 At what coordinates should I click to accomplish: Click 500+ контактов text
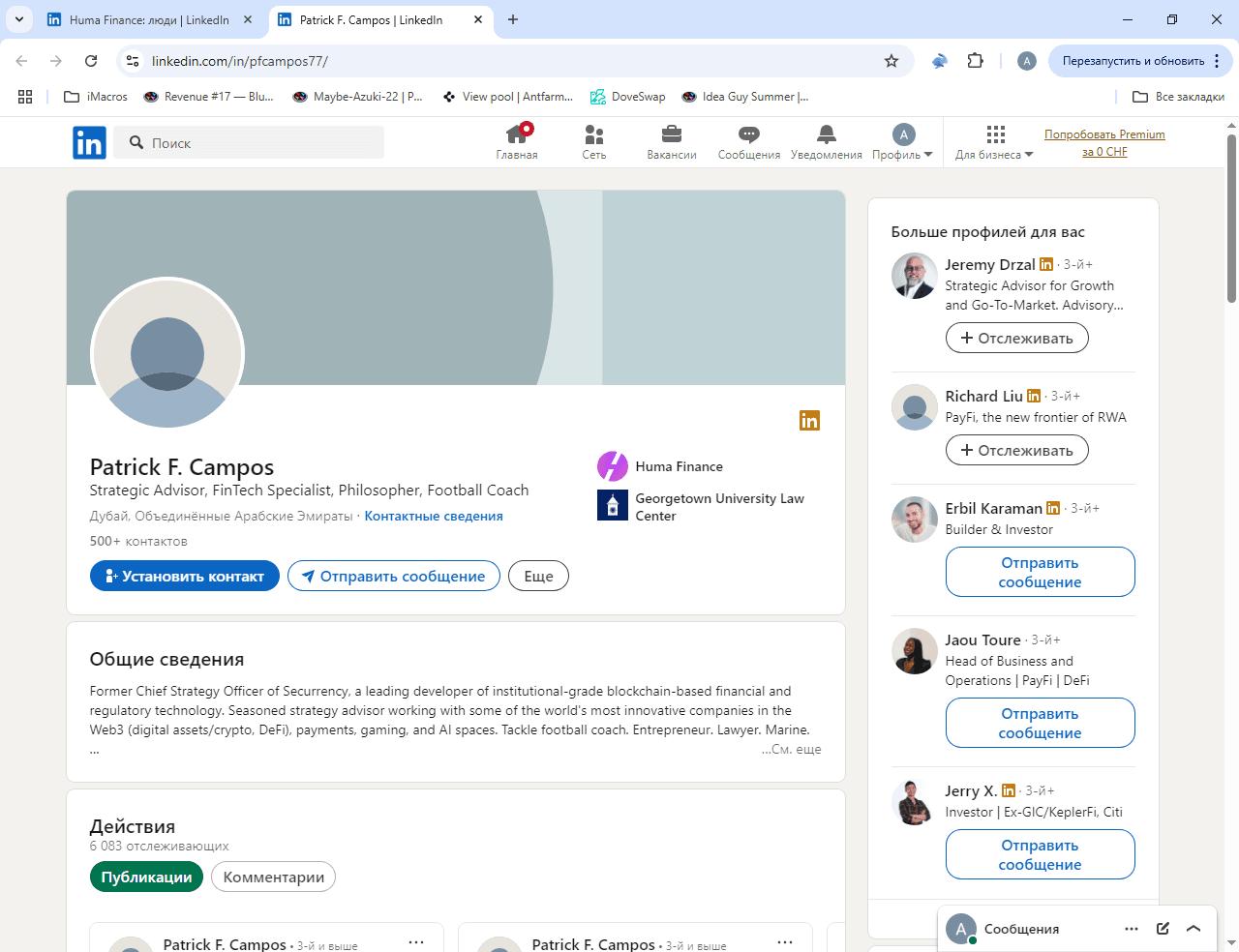pos(138,541)
